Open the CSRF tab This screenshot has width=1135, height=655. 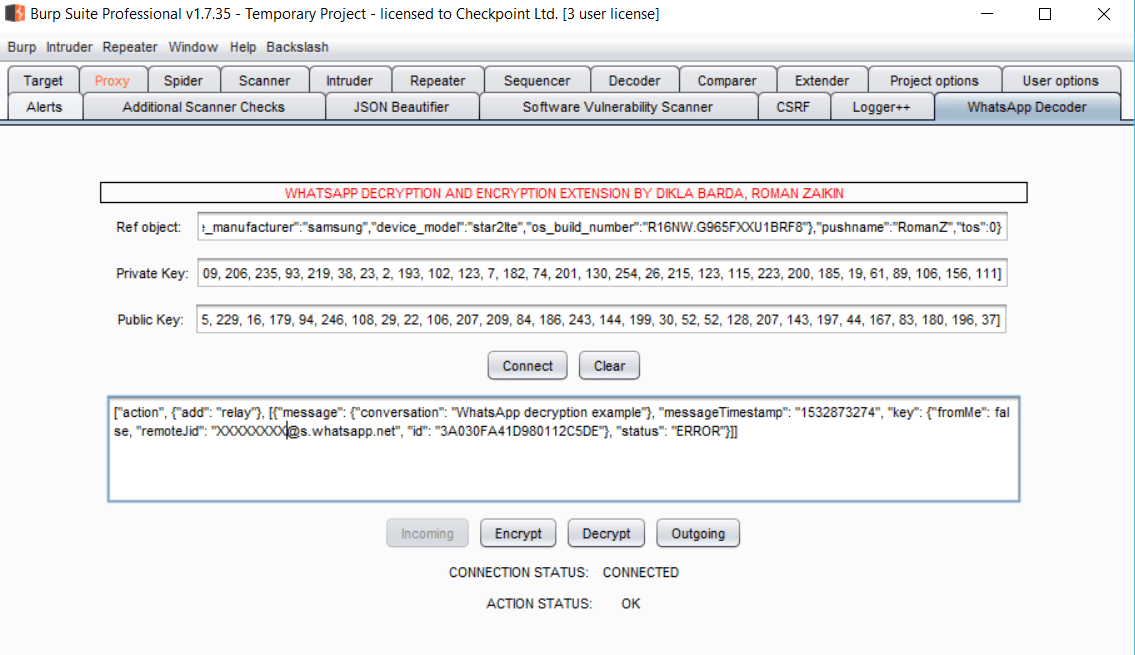[793, 107]
